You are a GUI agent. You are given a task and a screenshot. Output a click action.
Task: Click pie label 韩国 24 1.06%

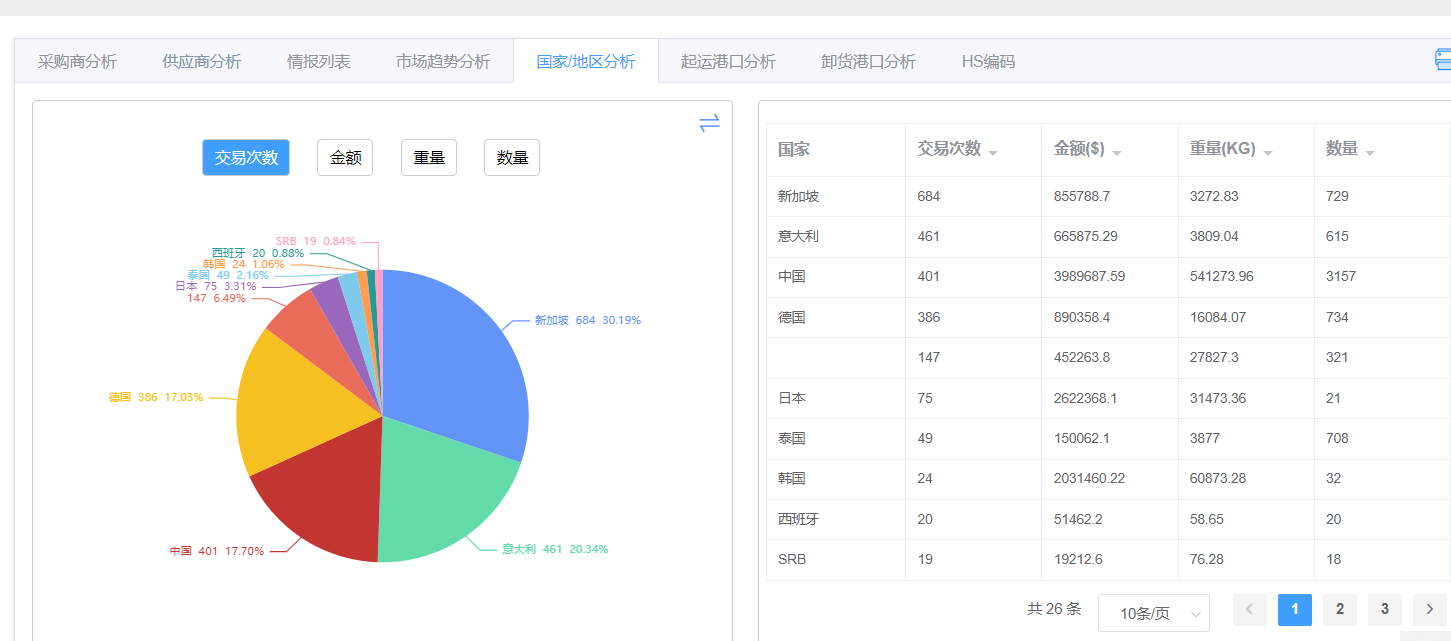243,264
